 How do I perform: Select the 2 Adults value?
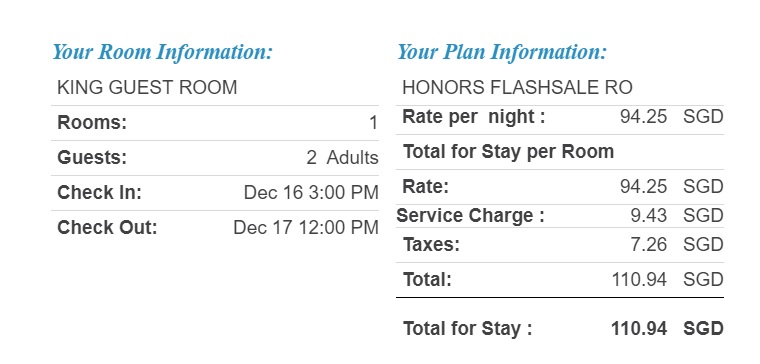[342, 158]
